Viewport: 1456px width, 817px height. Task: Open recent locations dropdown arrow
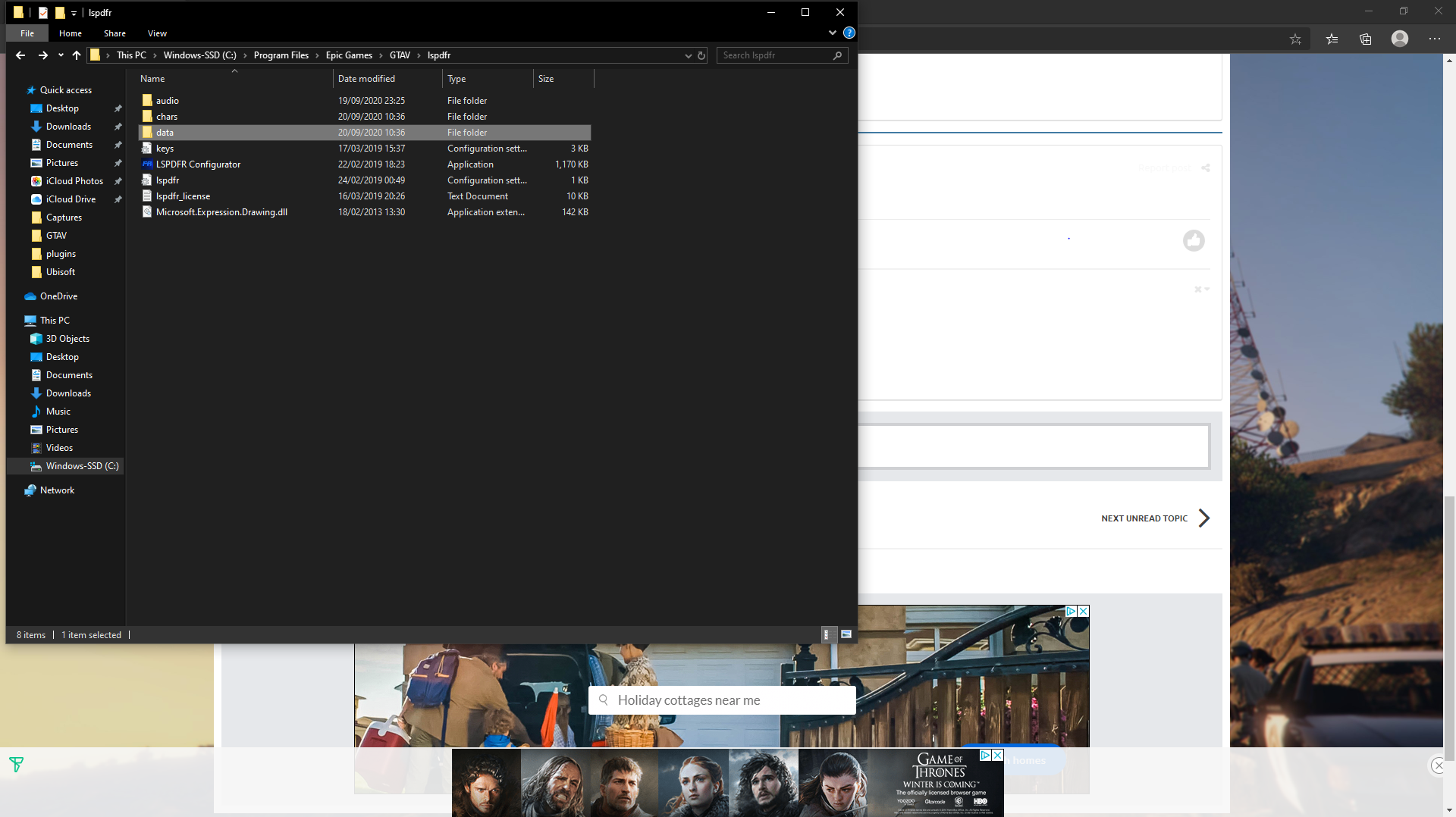(61, 55)
